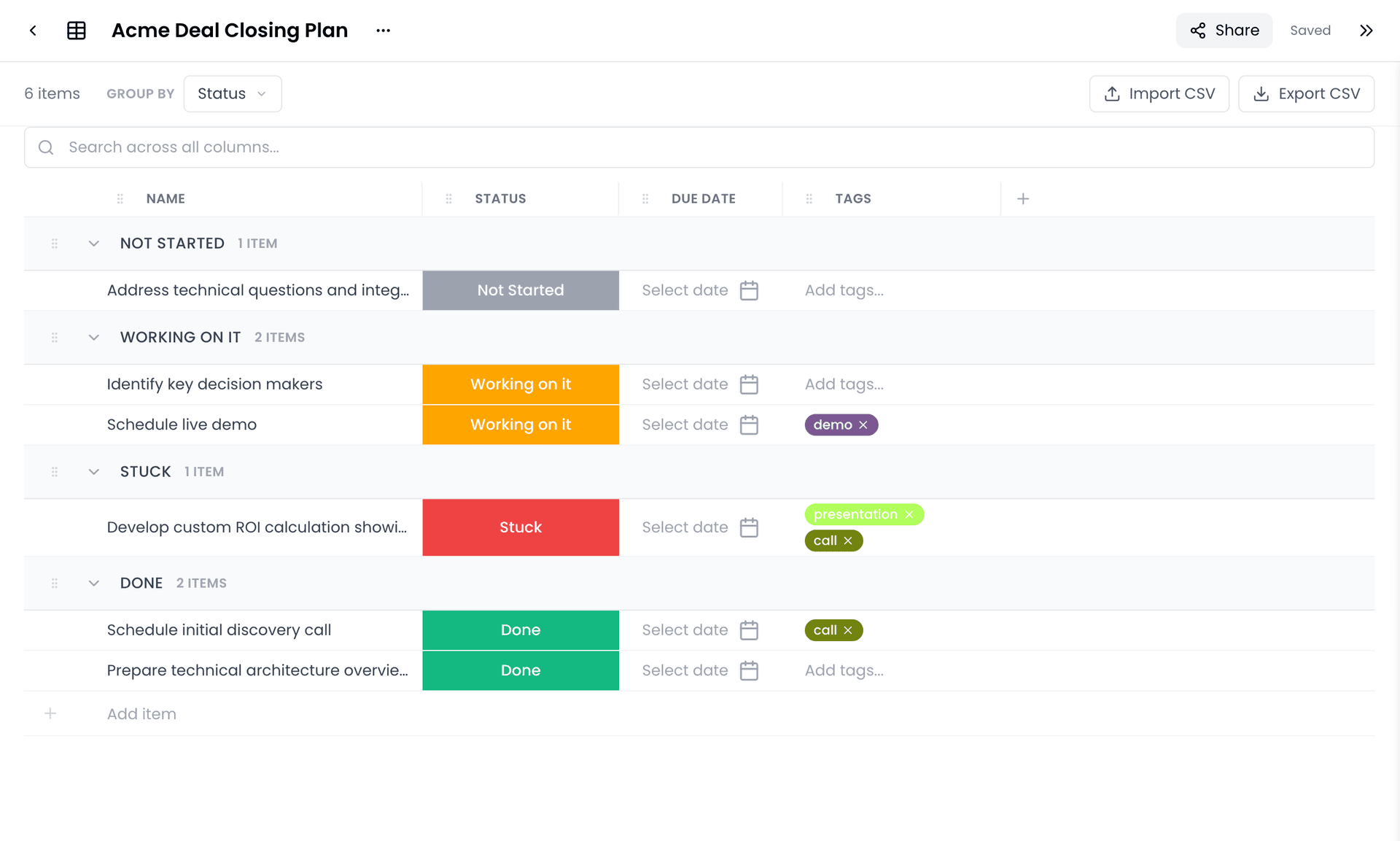Click the drag handle on the STUCK group
The width and height of the screenshot is (1400, 841).
(54, 471)
